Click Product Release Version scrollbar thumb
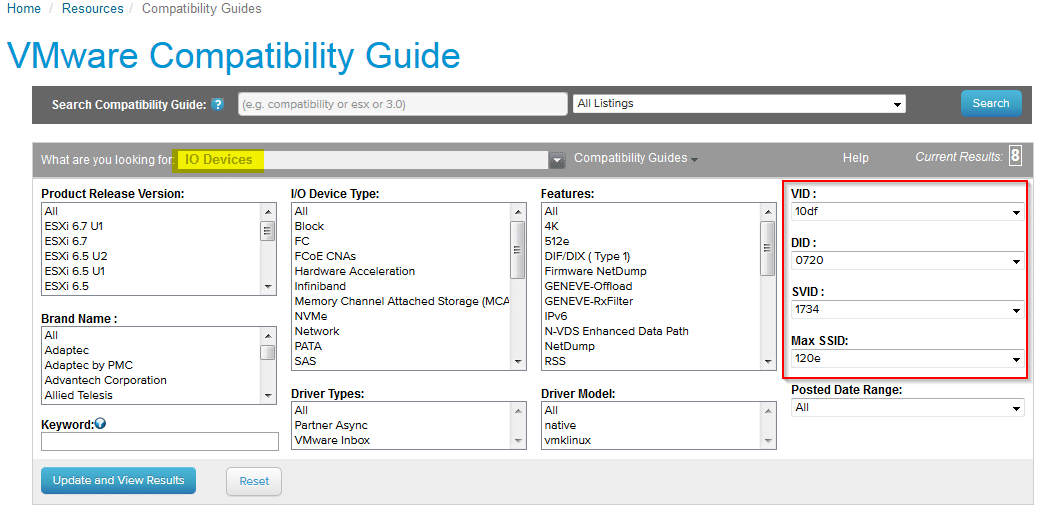The image size is (1039, 510). tap(268, 231)
